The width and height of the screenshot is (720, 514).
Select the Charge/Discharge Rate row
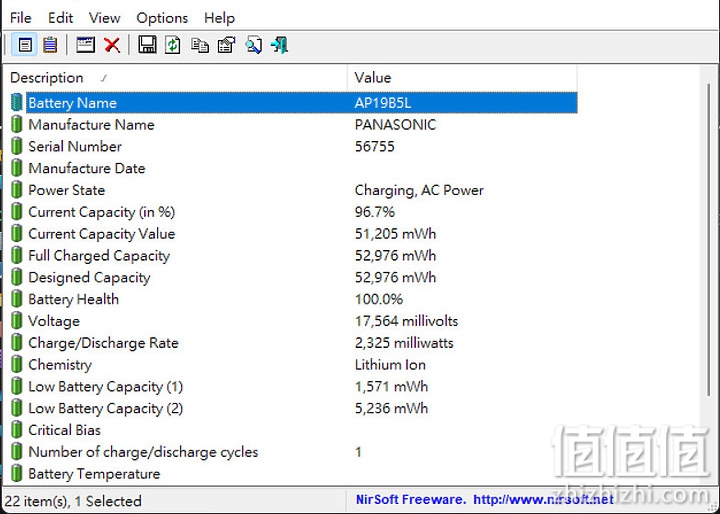294,343
